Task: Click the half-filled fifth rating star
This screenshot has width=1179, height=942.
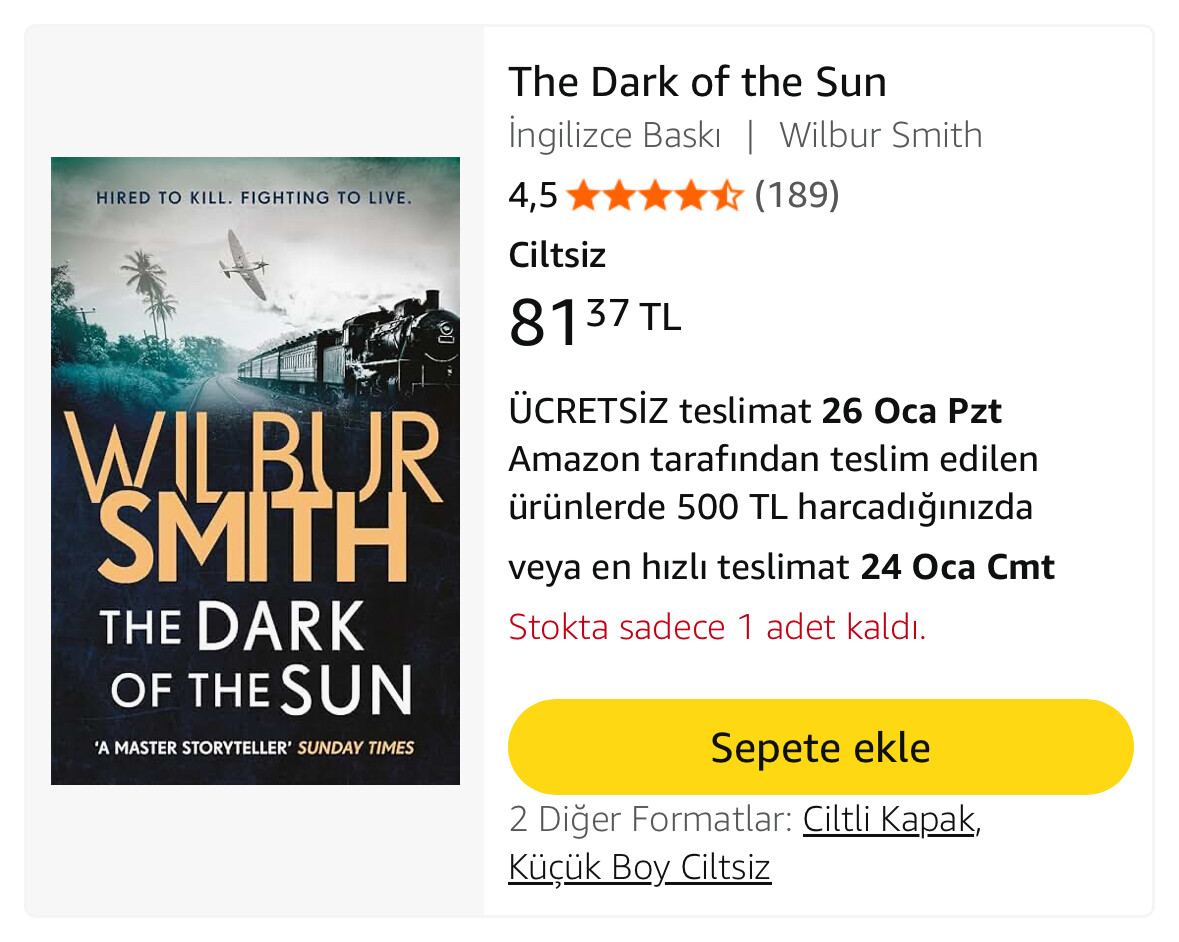Action: click(726, 195)
